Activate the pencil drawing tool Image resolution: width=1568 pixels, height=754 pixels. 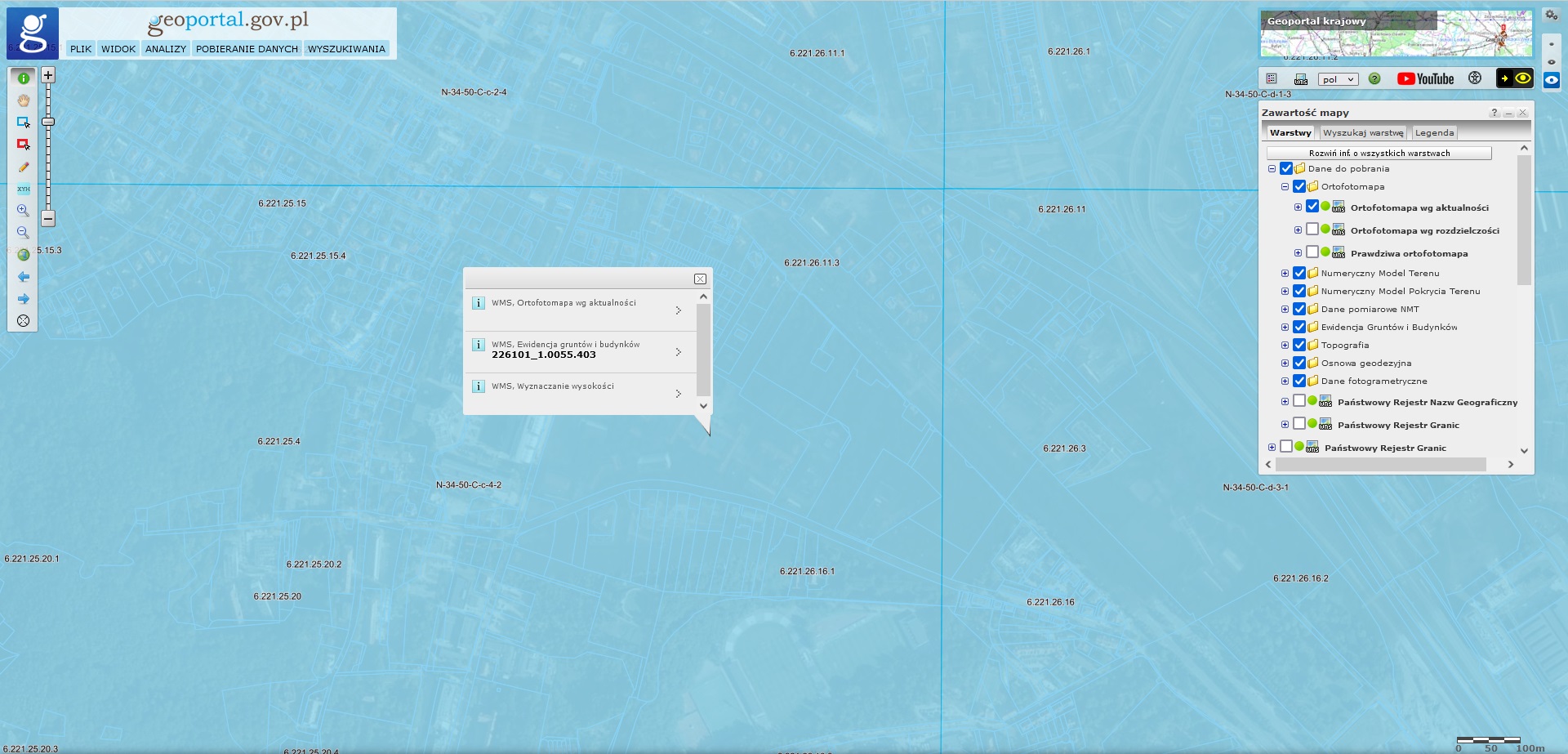pyautogui.click(x=24, y=167)
